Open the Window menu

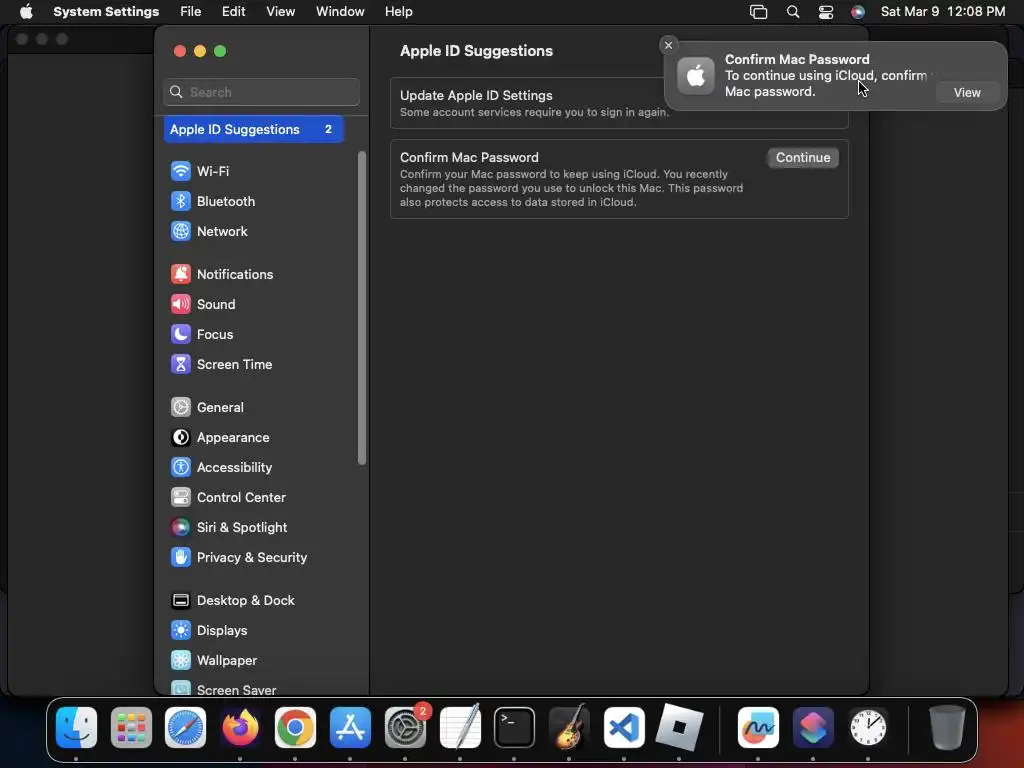pos(340,12)
